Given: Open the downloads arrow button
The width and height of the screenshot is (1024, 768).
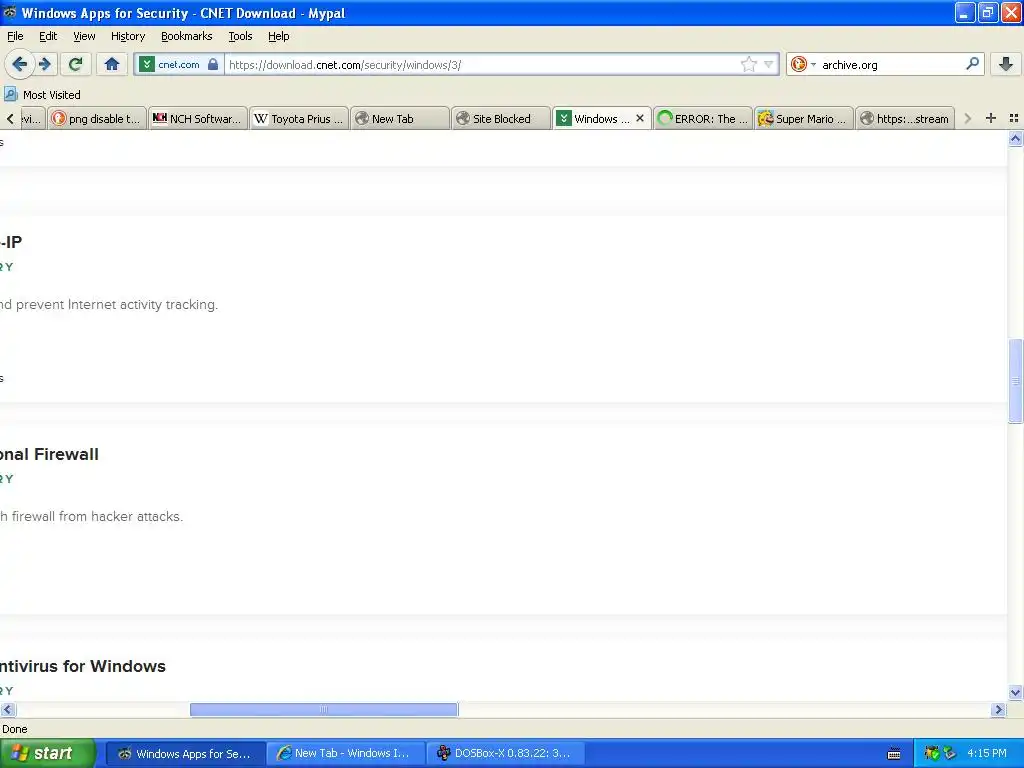Looking at the screenshot, I should pos(1006,64).
